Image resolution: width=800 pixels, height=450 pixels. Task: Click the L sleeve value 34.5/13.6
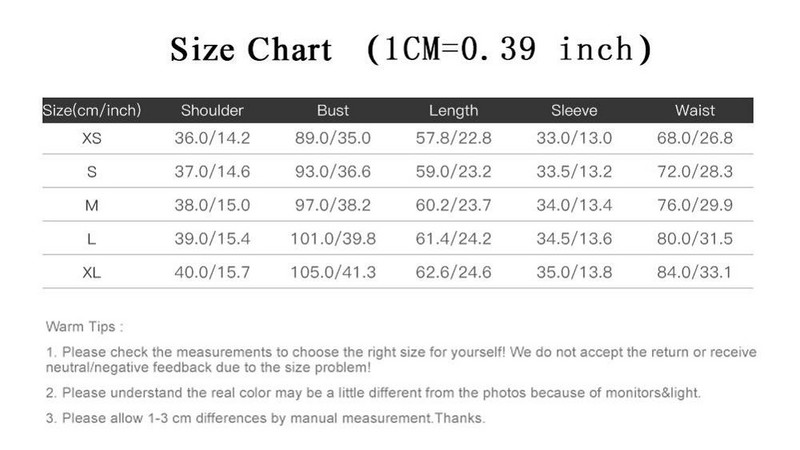[x=574, y=239]
